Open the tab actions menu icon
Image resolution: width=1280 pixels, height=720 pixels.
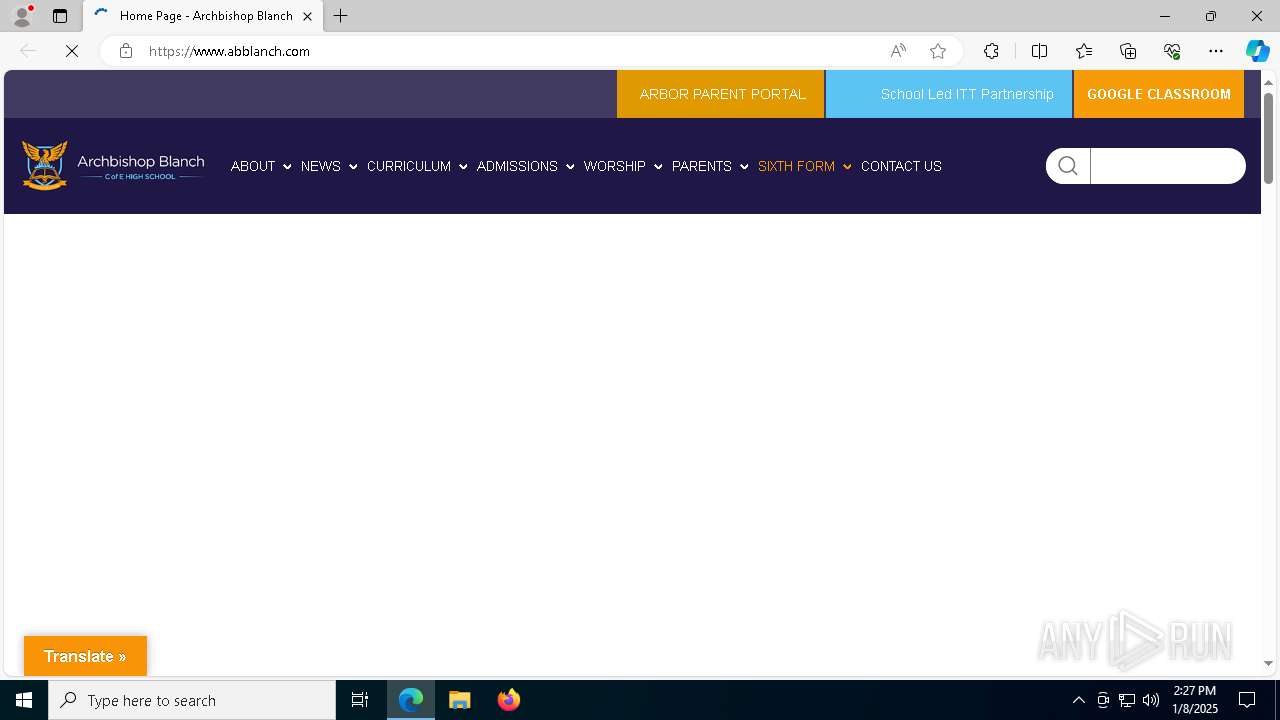point(60,16)
